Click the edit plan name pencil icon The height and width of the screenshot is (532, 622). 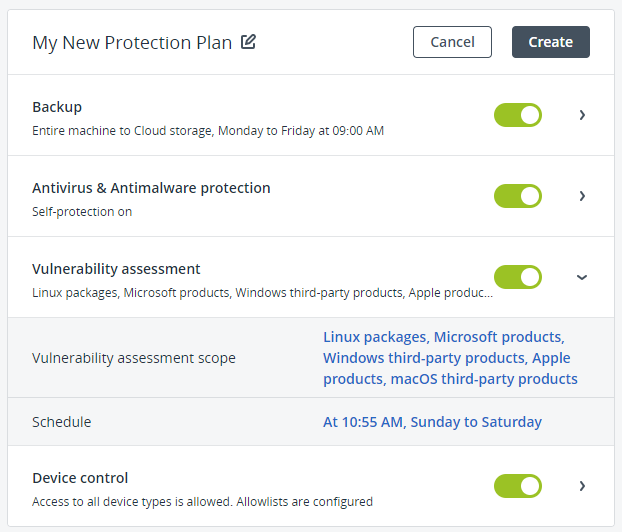point(249,42)
